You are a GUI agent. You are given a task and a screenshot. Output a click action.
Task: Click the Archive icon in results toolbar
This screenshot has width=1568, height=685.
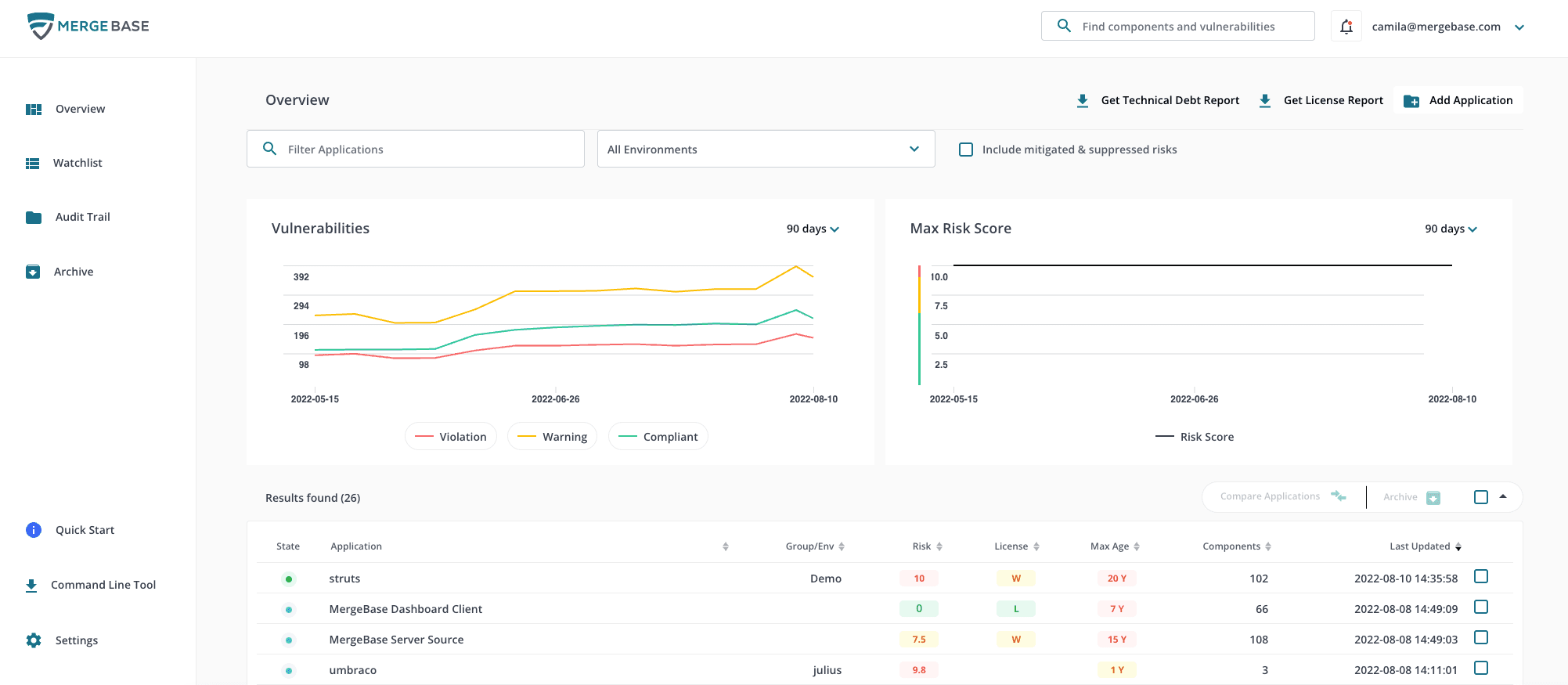click(x=1433, y=497)
